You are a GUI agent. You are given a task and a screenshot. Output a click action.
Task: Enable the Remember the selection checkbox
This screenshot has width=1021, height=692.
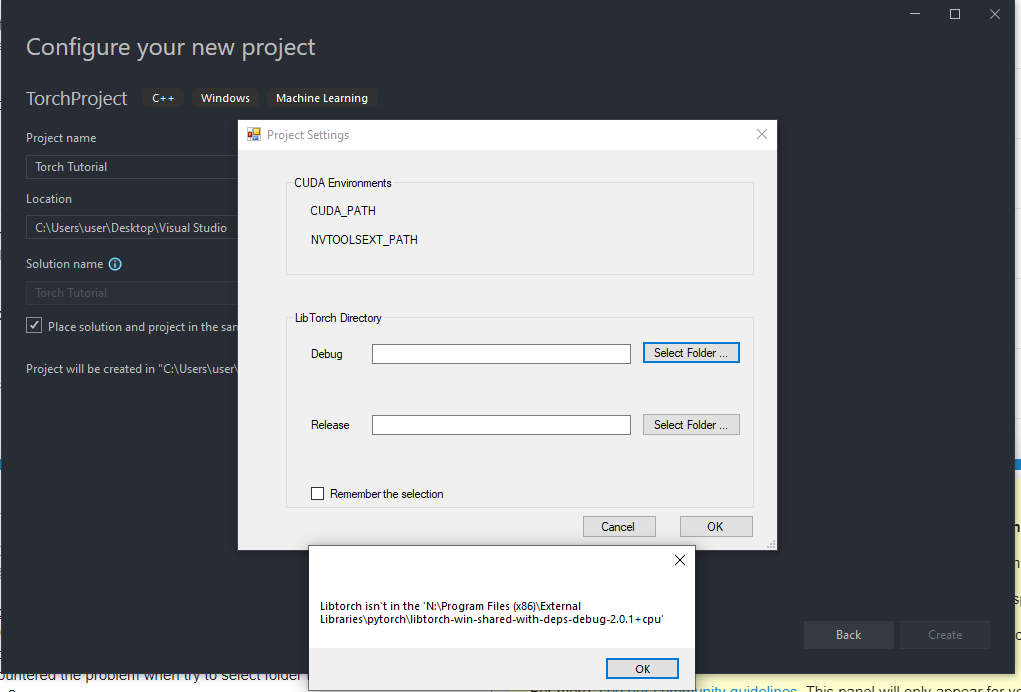click(x=318, y=494)
